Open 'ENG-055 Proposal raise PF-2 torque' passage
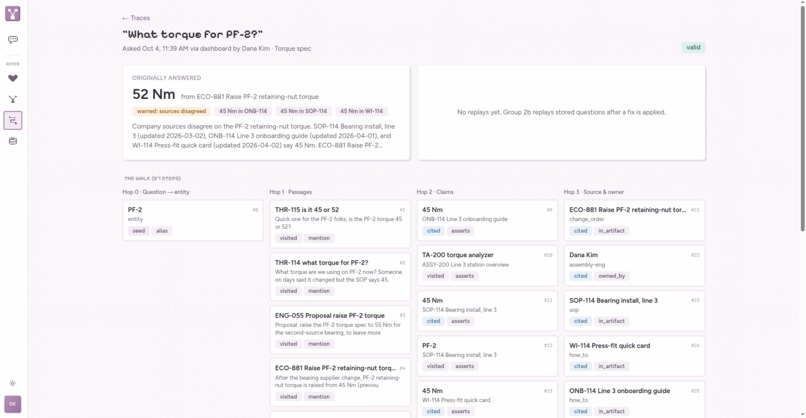The height and width of the screenshot is (418, 806). pyautogui.click(x=340, y=330)
